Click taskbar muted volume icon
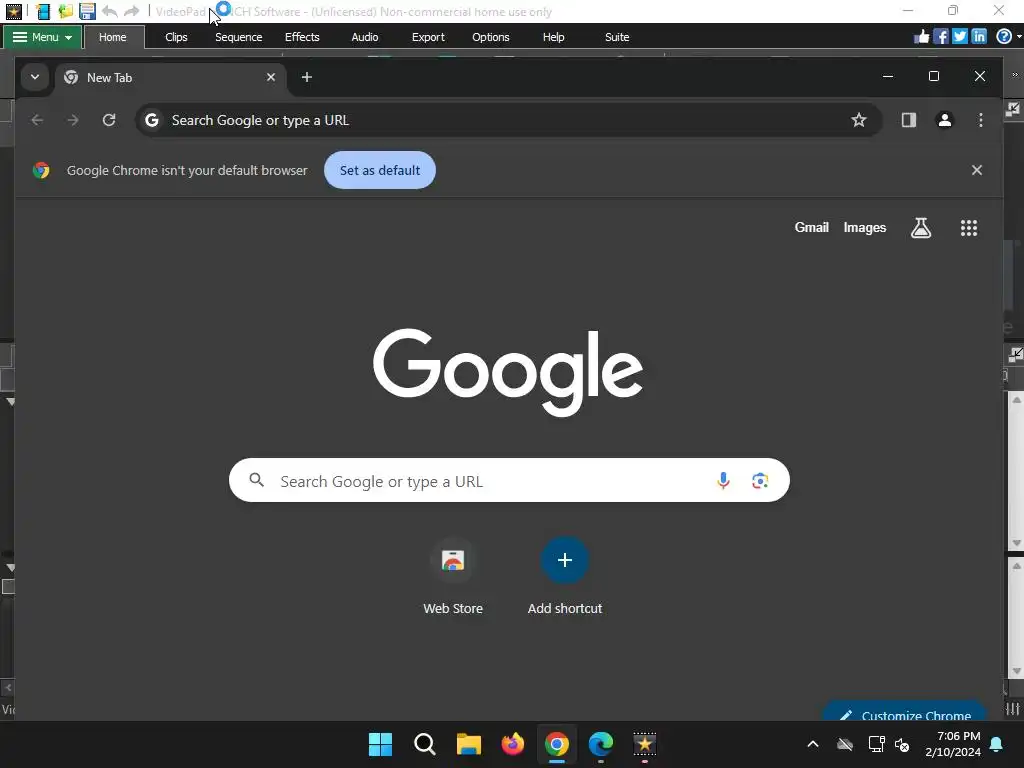 click(903, 744)
